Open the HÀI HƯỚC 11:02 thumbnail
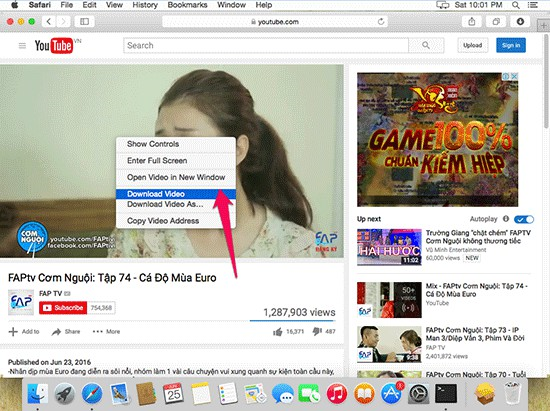Image resolution: width=550 pixels, height=411 pixels. [x=389, y=247]
